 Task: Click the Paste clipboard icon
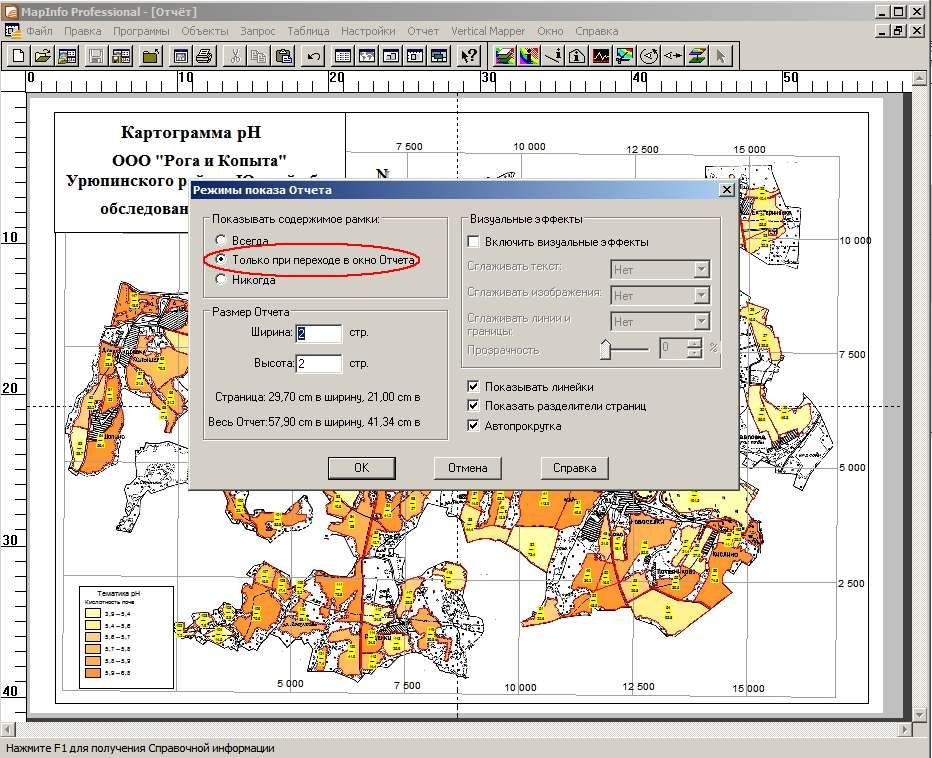tap(285, 56)
